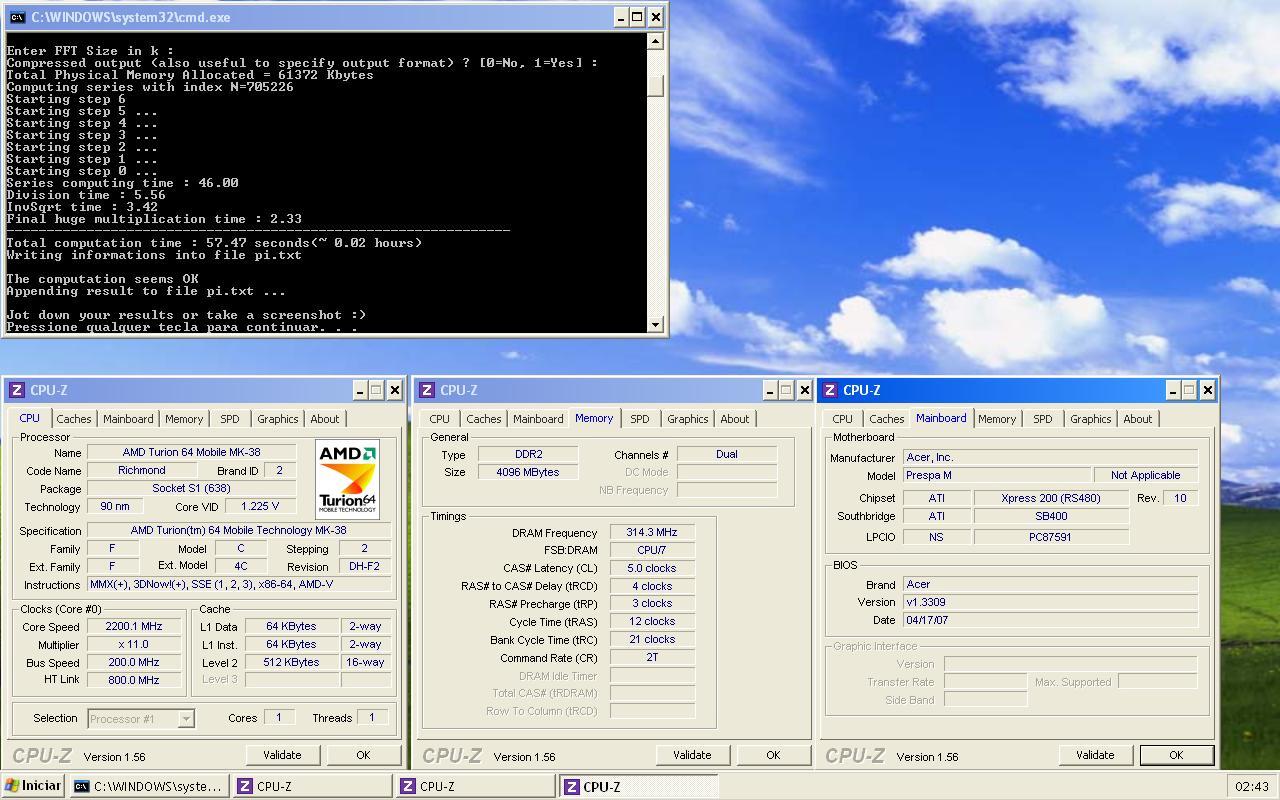Switch to CPU tab in middle CPU-Z window

pyautogui.click(x=440, y=419)
